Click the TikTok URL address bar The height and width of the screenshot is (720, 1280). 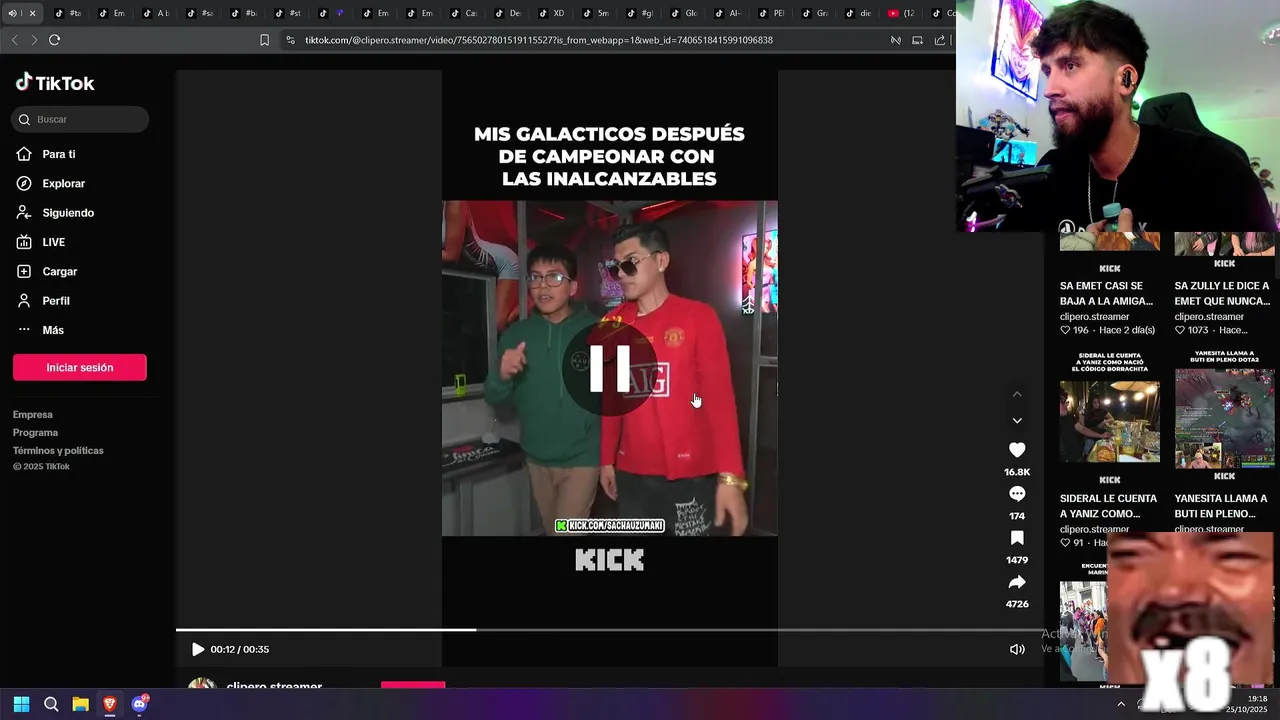tap(538, 40)
